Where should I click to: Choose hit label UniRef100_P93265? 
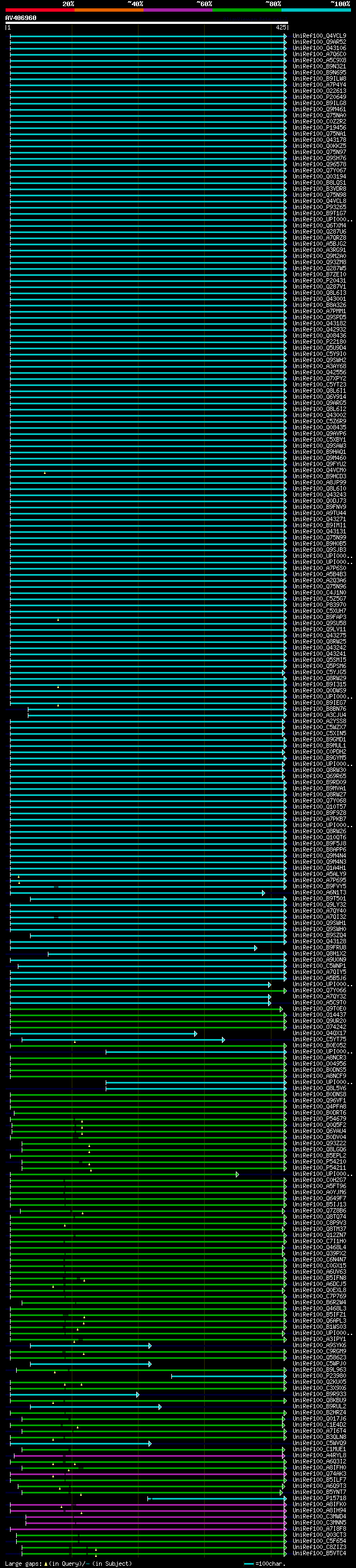(x=319, y=207)
